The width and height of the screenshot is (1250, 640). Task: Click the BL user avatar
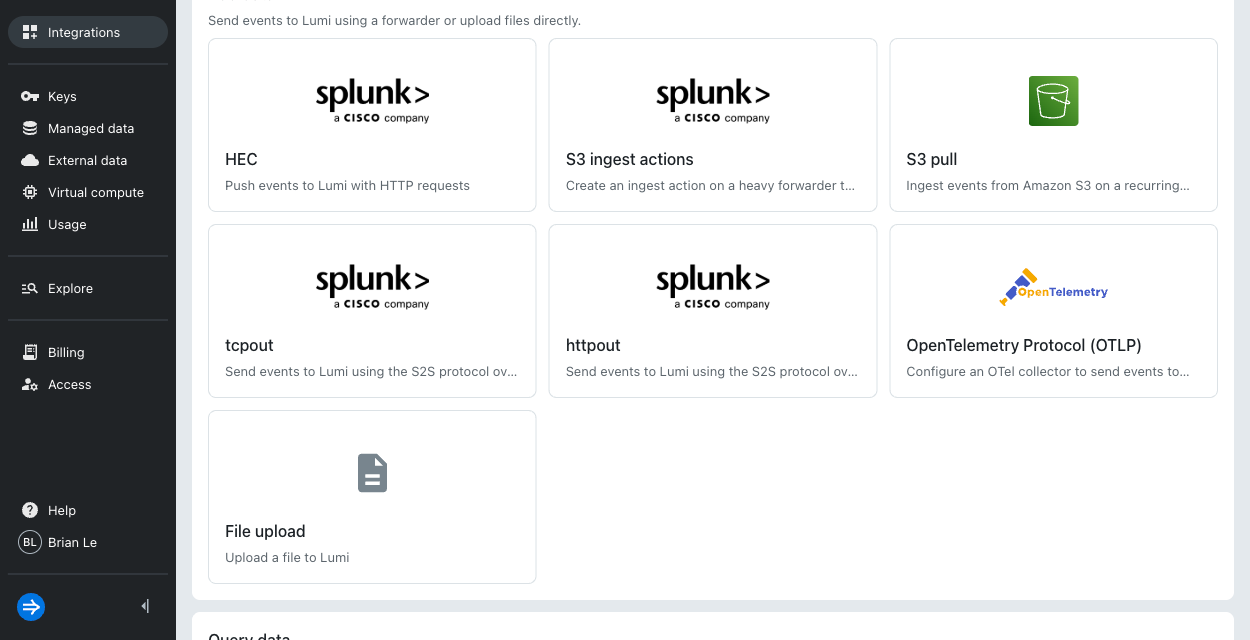coord(30,542)
